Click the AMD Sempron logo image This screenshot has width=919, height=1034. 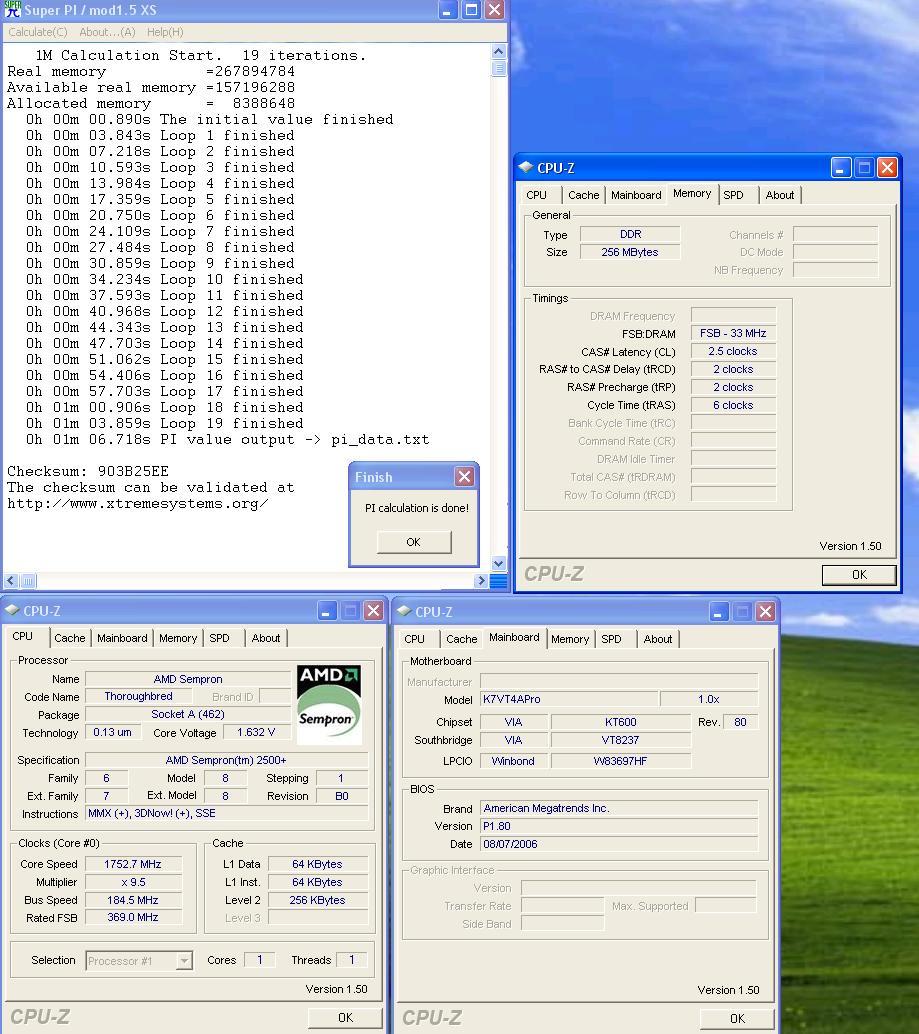(328, 704)
